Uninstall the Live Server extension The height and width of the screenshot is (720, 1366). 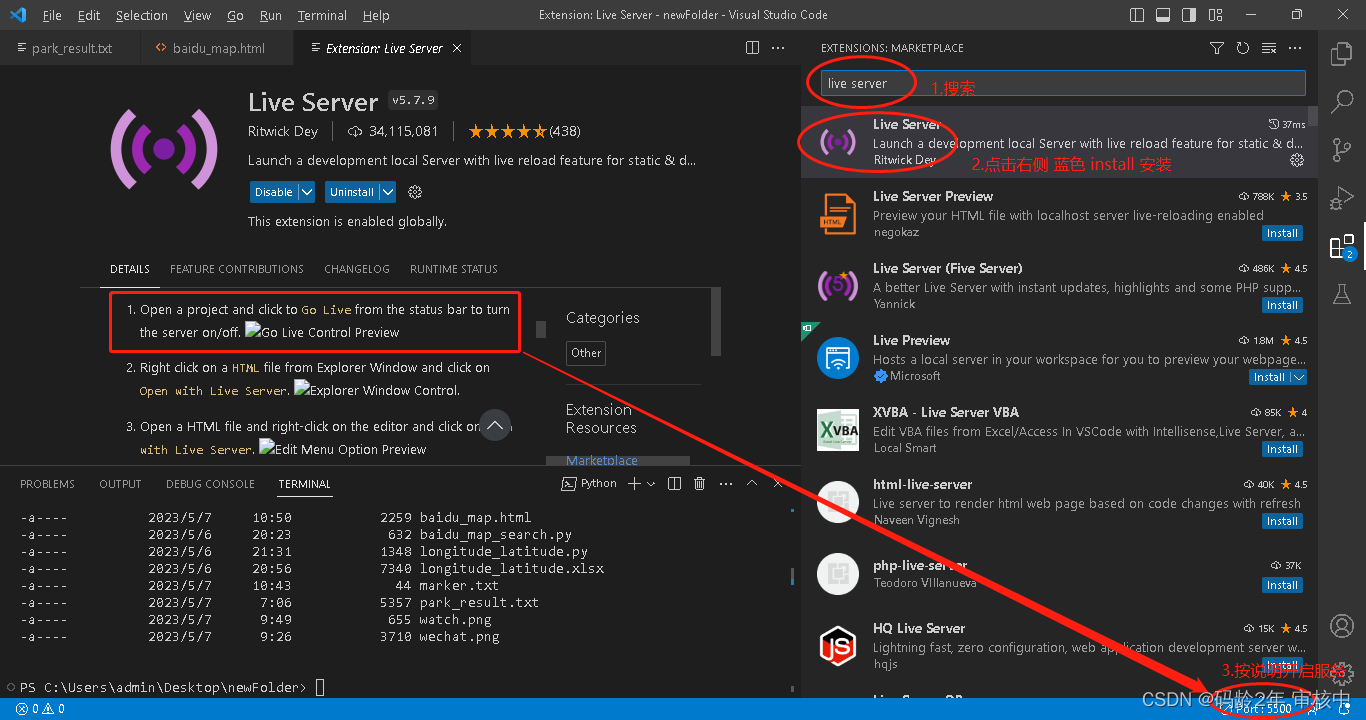point(352,192)
